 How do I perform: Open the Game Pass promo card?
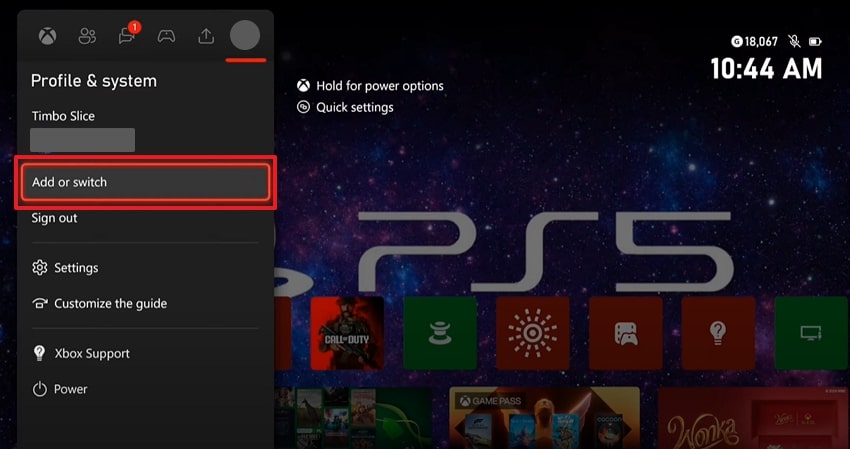tap(545, 418)
